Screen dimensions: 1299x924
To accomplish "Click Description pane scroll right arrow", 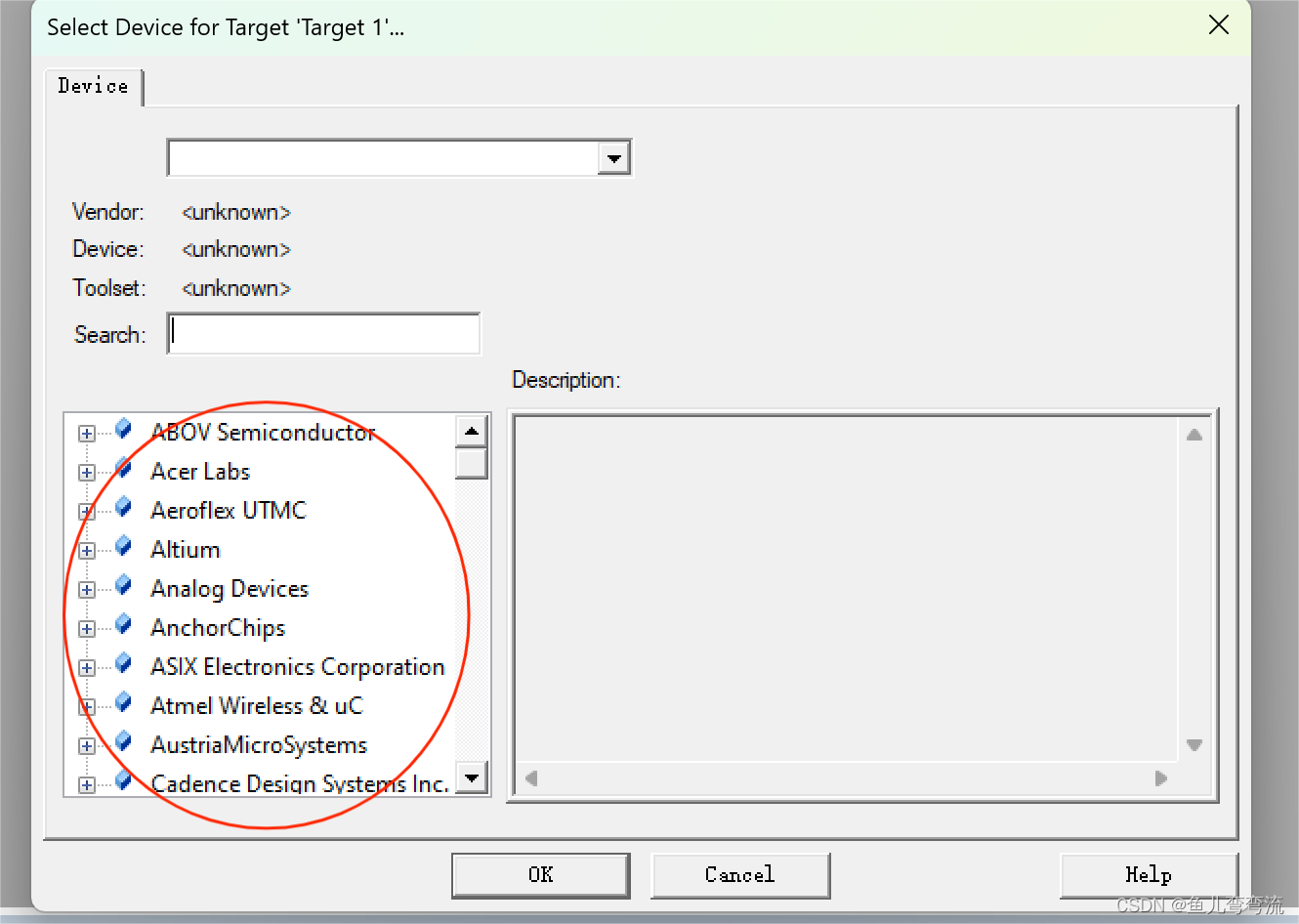I will click(x=1161, y=778).
